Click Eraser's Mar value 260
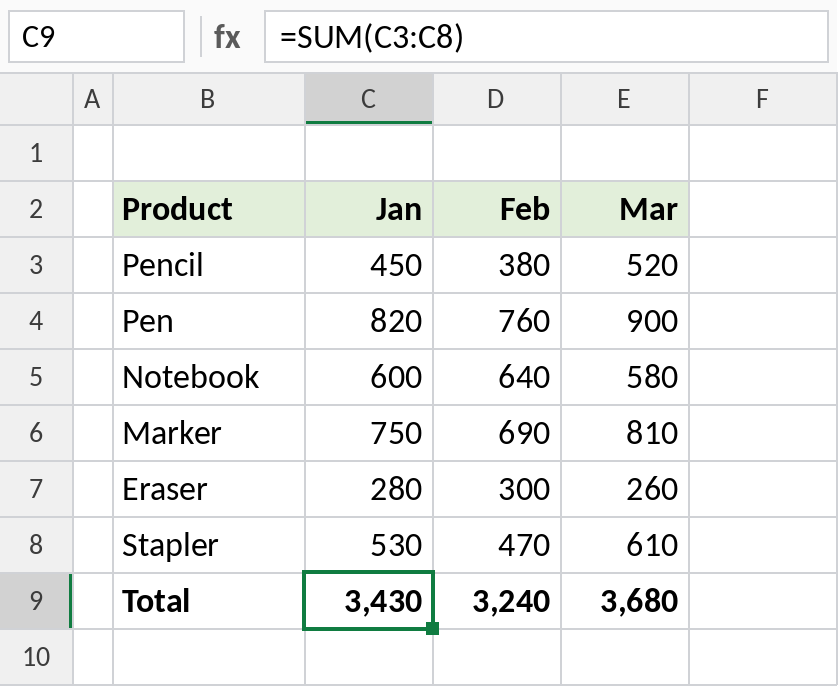This screenshot has width=838, height=686. (625, 489)
